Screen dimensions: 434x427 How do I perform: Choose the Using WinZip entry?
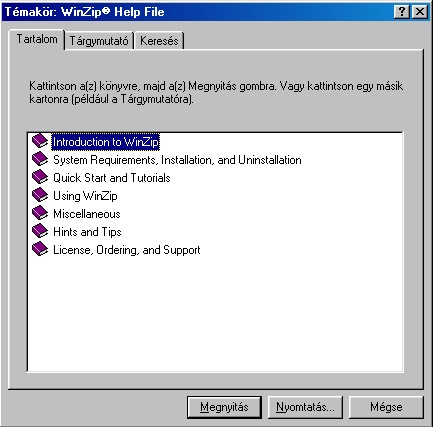point(85,196)
